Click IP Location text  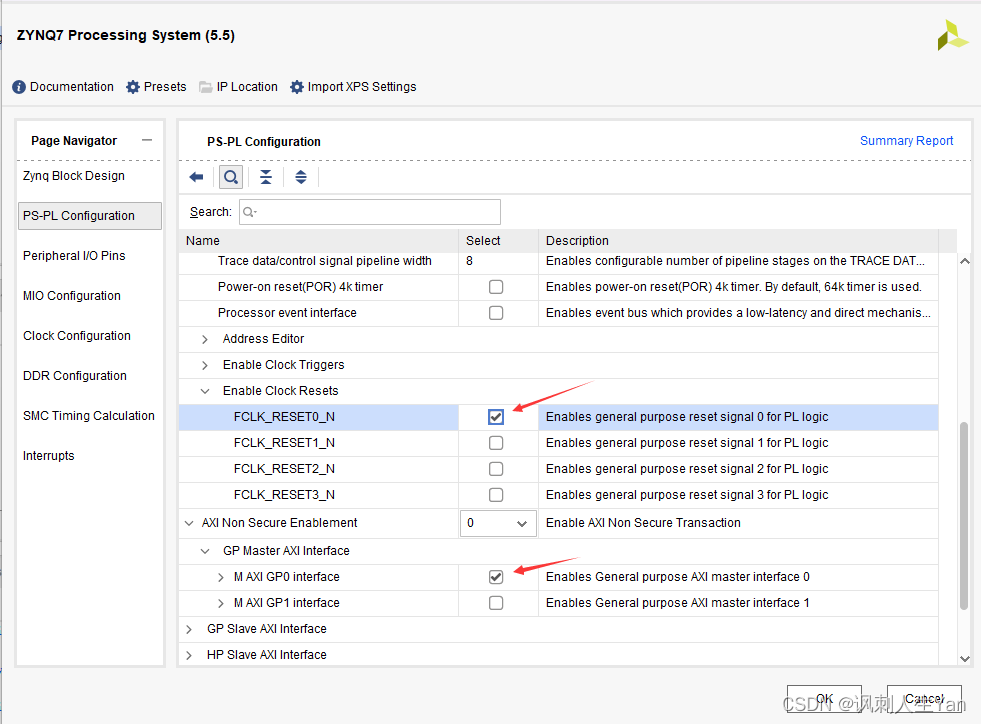[x=247, y=87]
